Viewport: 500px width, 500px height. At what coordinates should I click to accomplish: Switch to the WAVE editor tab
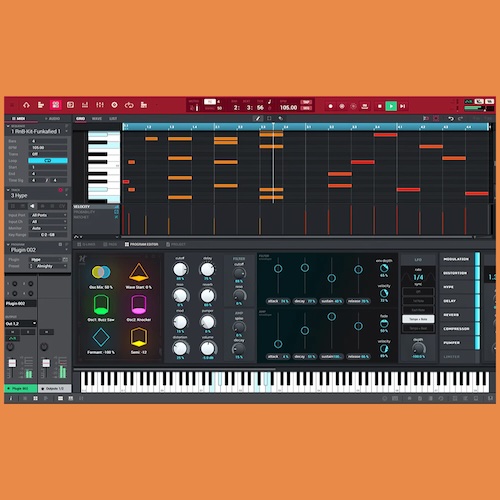[97, 118]
